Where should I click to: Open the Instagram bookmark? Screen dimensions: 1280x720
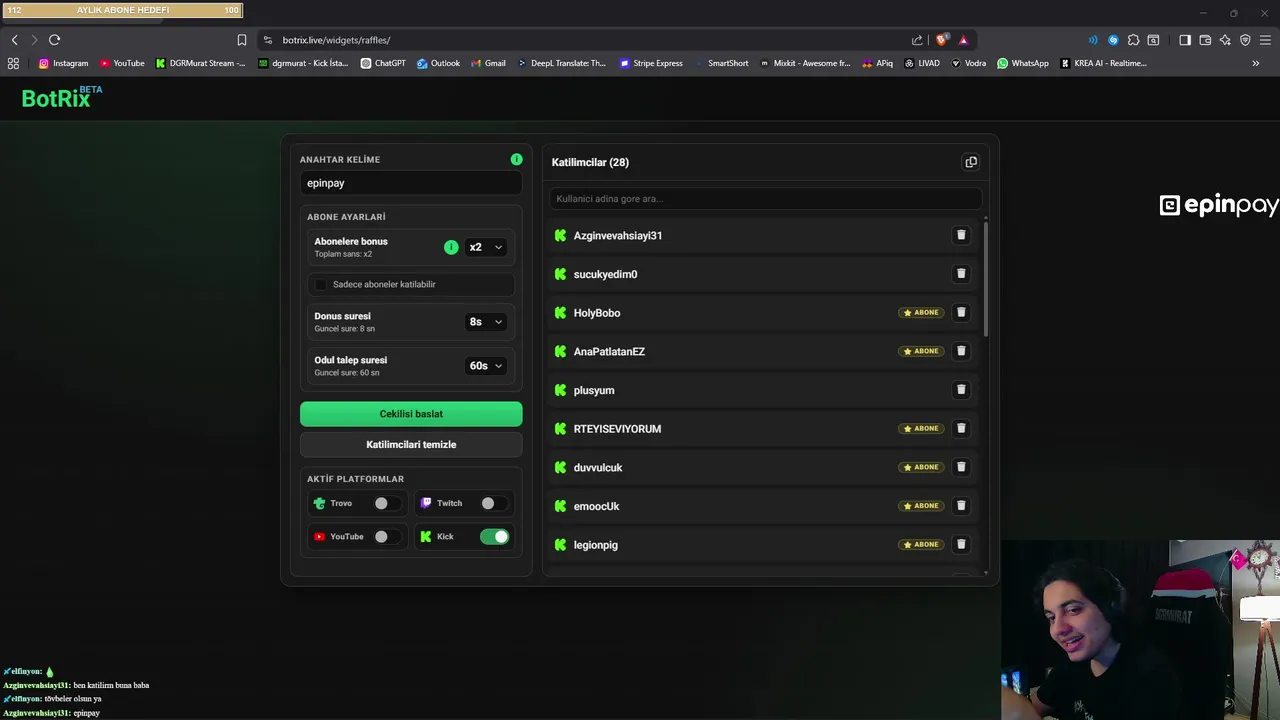63,63
